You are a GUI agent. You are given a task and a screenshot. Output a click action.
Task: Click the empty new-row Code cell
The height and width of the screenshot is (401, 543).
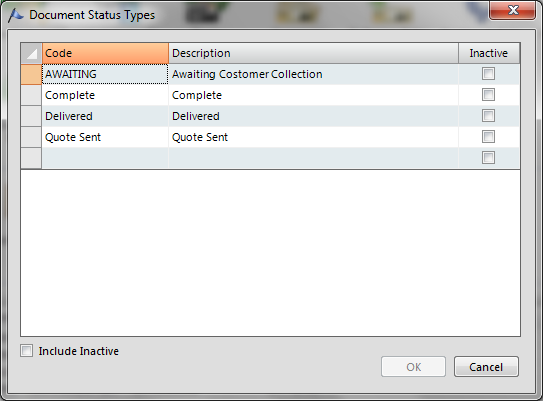pyautogui.click(x=105, y=158)
